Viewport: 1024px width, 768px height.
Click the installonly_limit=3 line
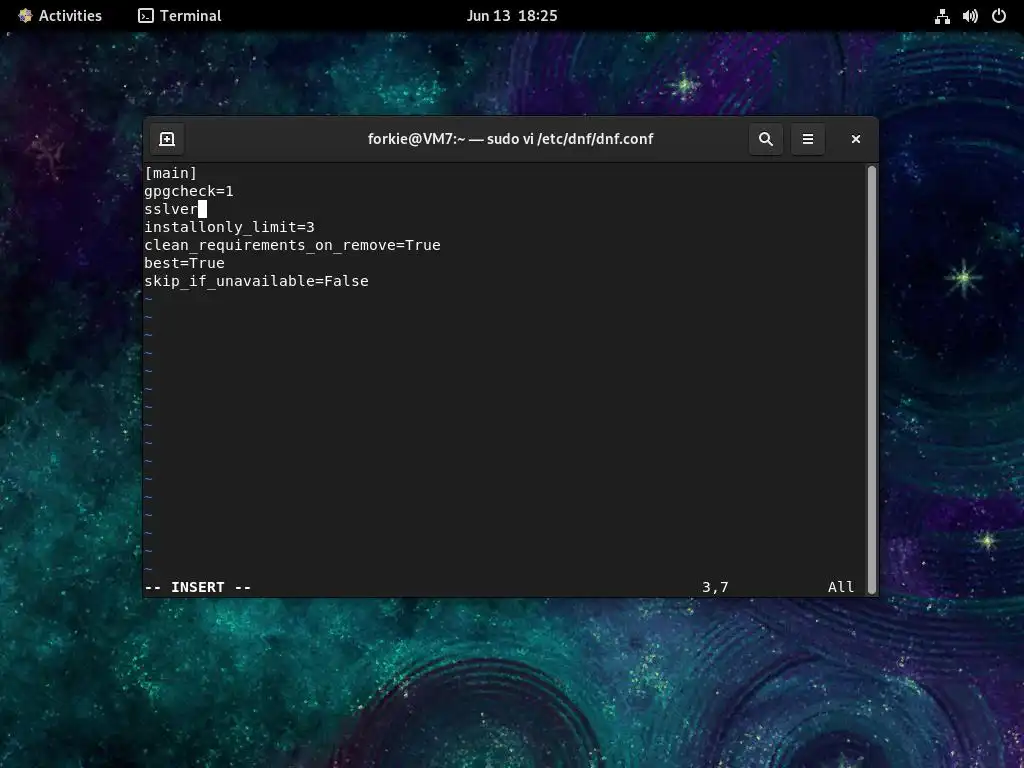tap(229, 227)
